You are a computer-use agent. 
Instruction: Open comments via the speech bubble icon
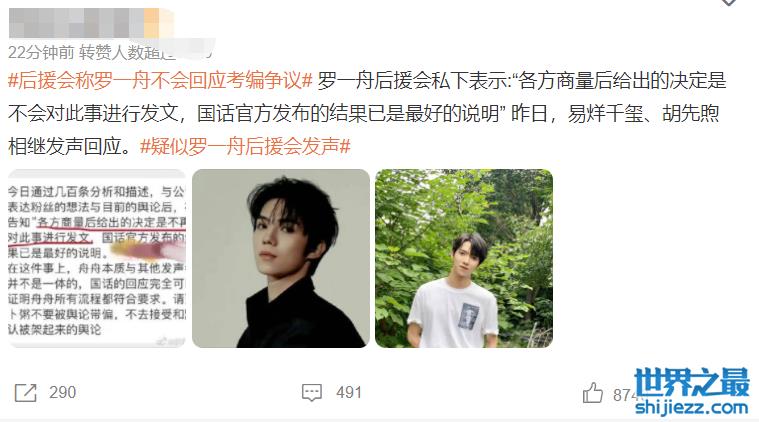pos(312,392)
